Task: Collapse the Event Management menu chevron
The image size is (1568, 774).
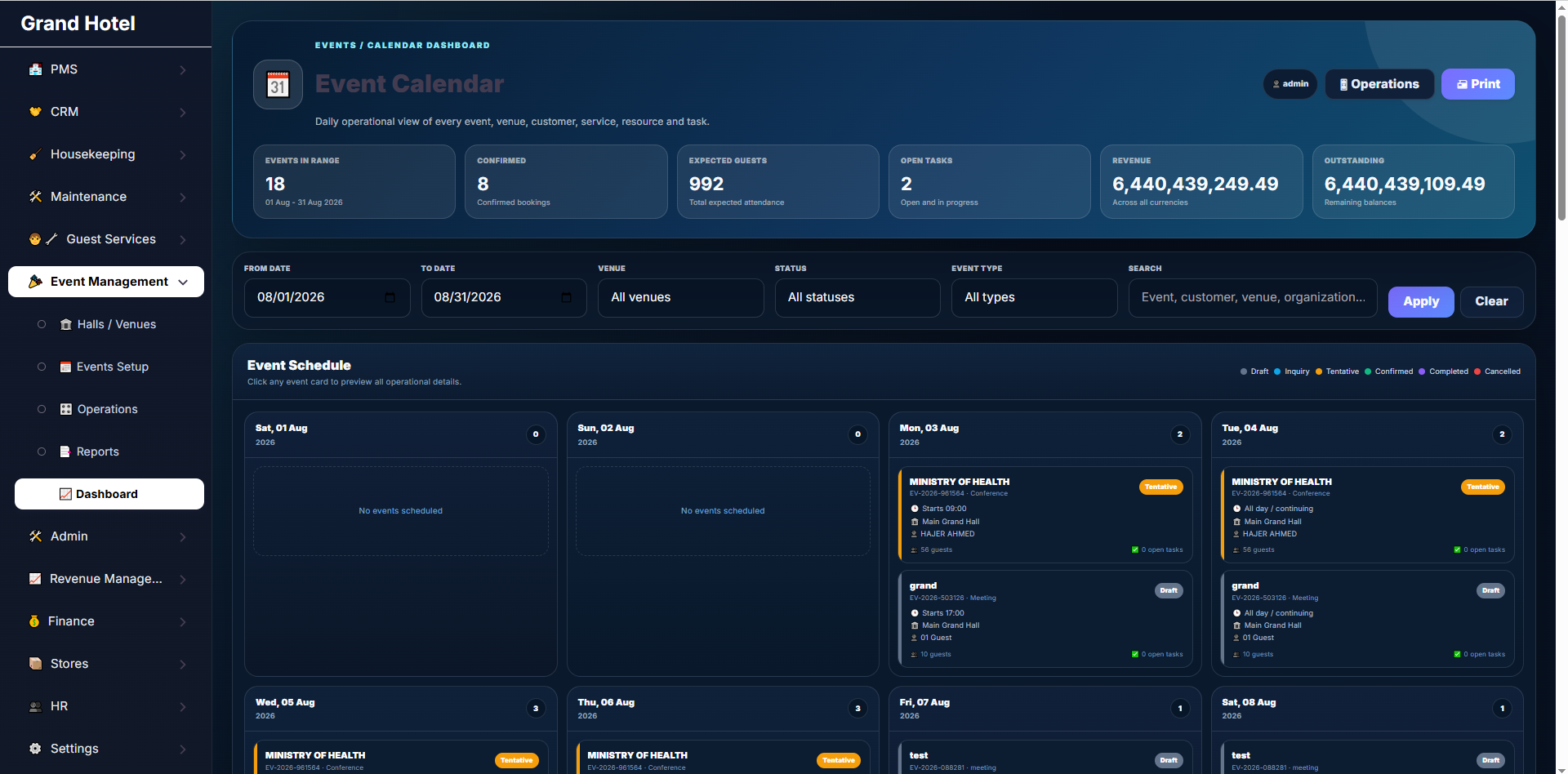Action: (x=183, y=282)
